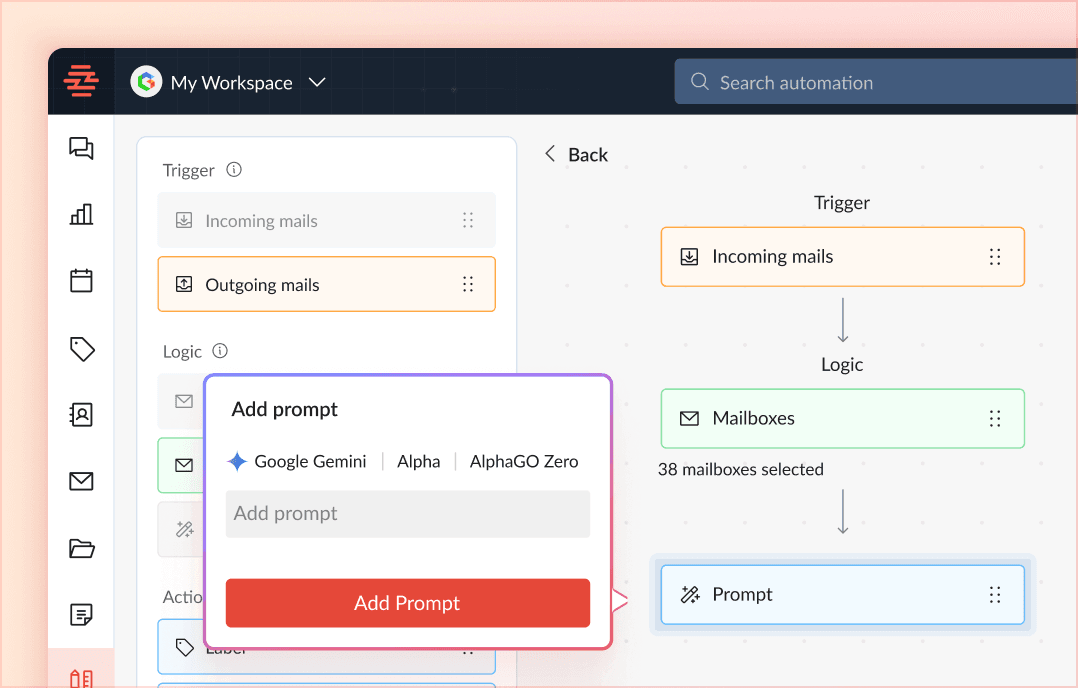Click drag handle on left Incoming mails row

pos(468,220)
